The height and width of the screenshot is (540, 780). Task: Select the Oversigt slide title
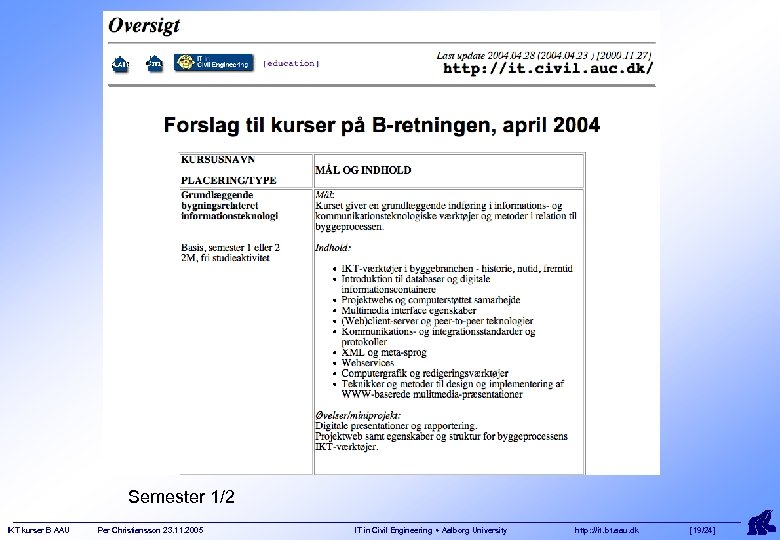(x=144, y=25)
